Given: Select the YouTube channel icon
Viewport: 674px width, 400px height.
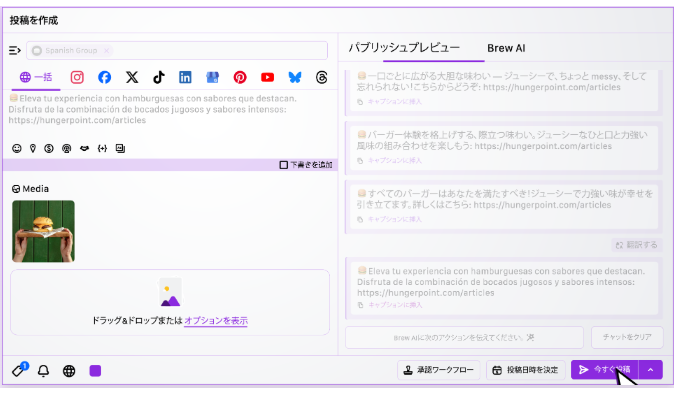Looking at the screenshot, I should (267, 77).
